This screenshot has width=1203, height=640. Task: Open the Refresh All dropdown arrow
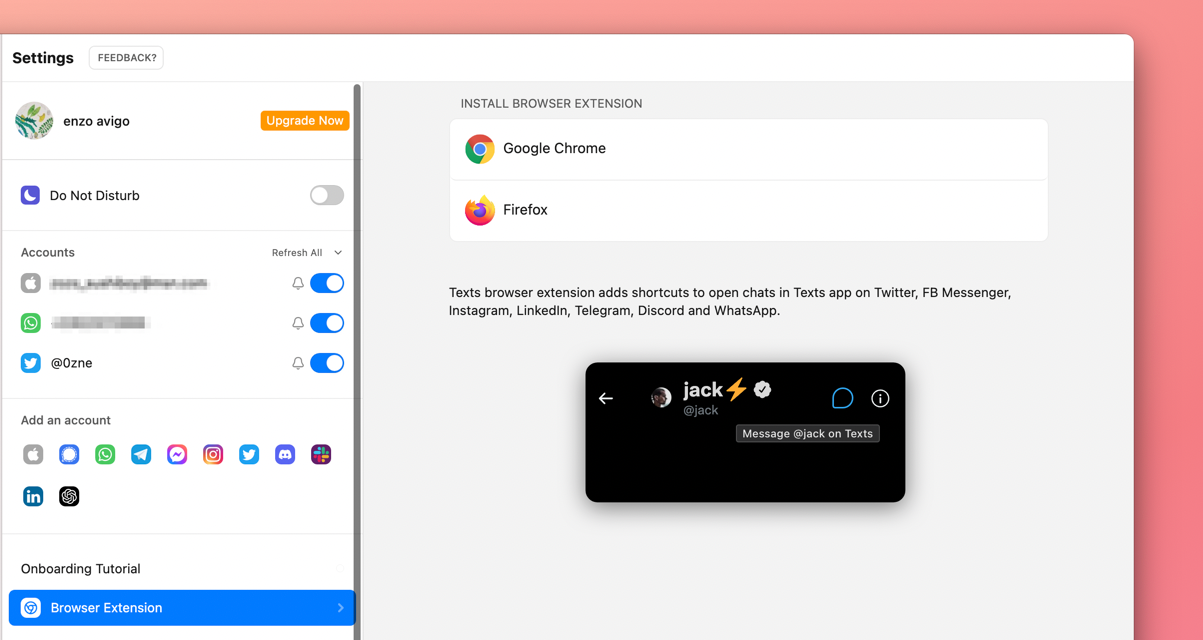click(338, 253)
